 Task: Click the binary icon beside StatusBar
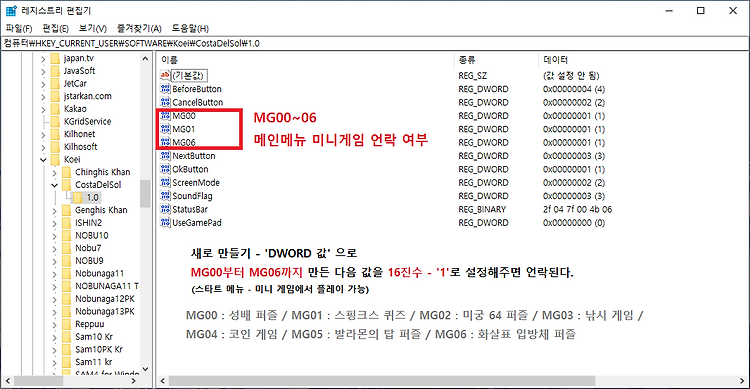pyautogui.click(x=165, y=210)
